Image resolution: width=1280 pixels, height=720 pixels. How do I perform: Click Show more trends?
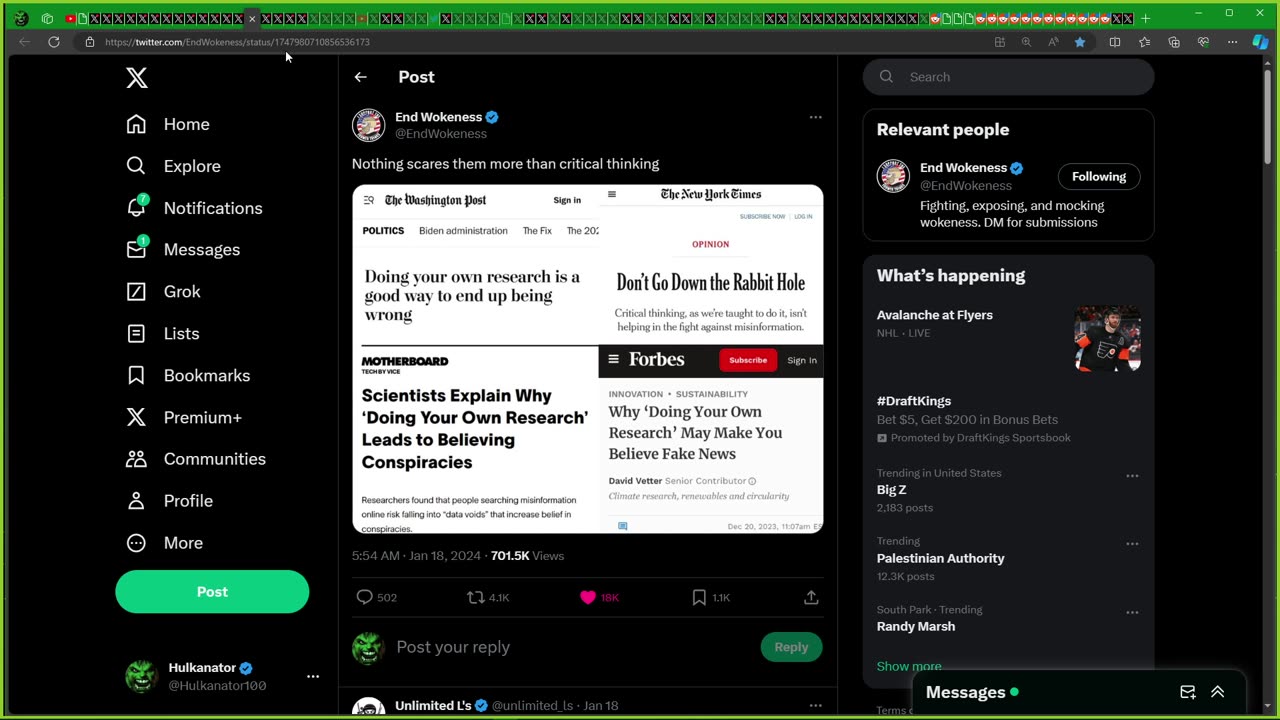[909, 666]
